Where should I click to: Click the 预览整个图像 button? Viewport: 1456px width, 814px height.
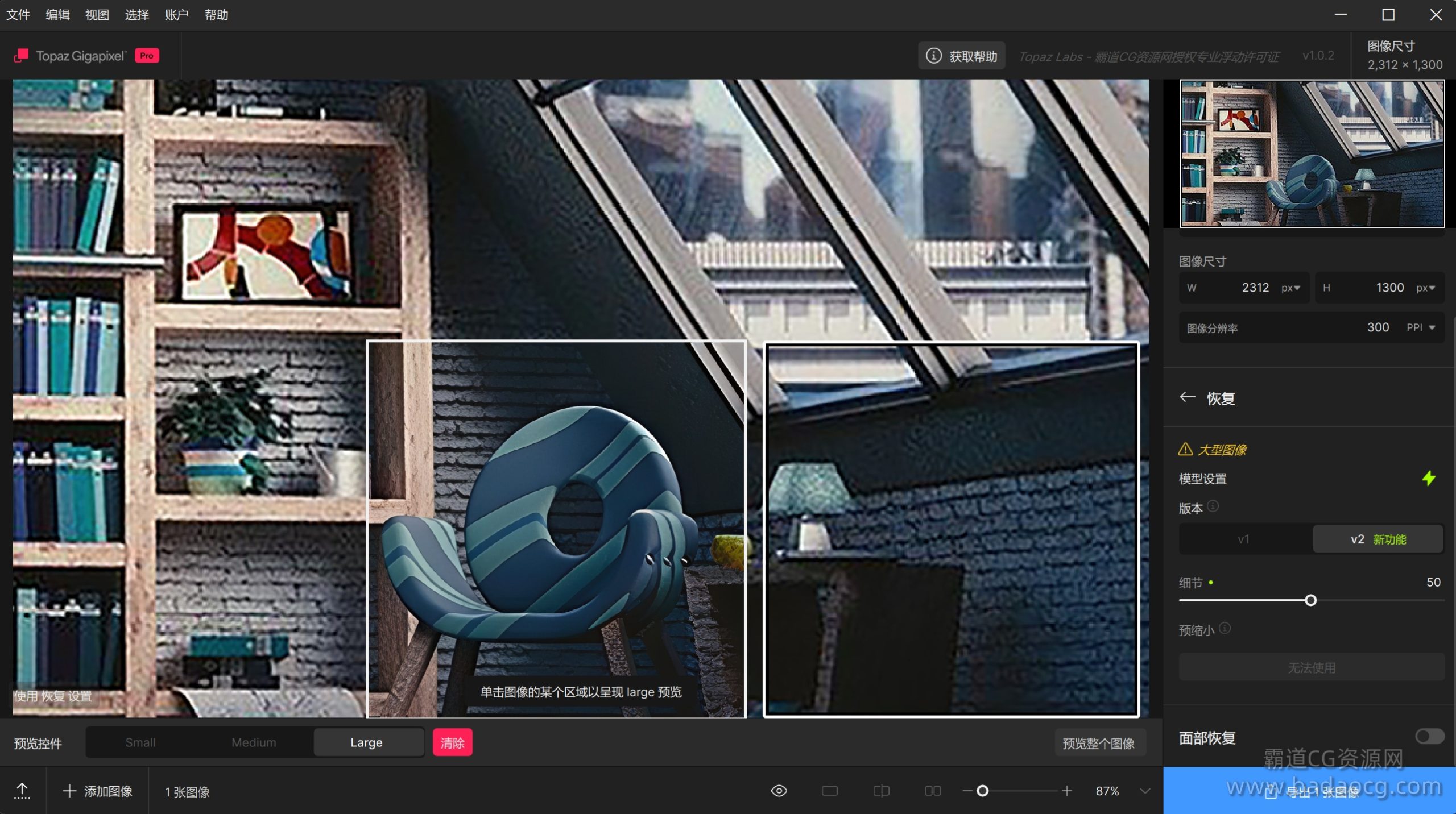[1098, 743]
